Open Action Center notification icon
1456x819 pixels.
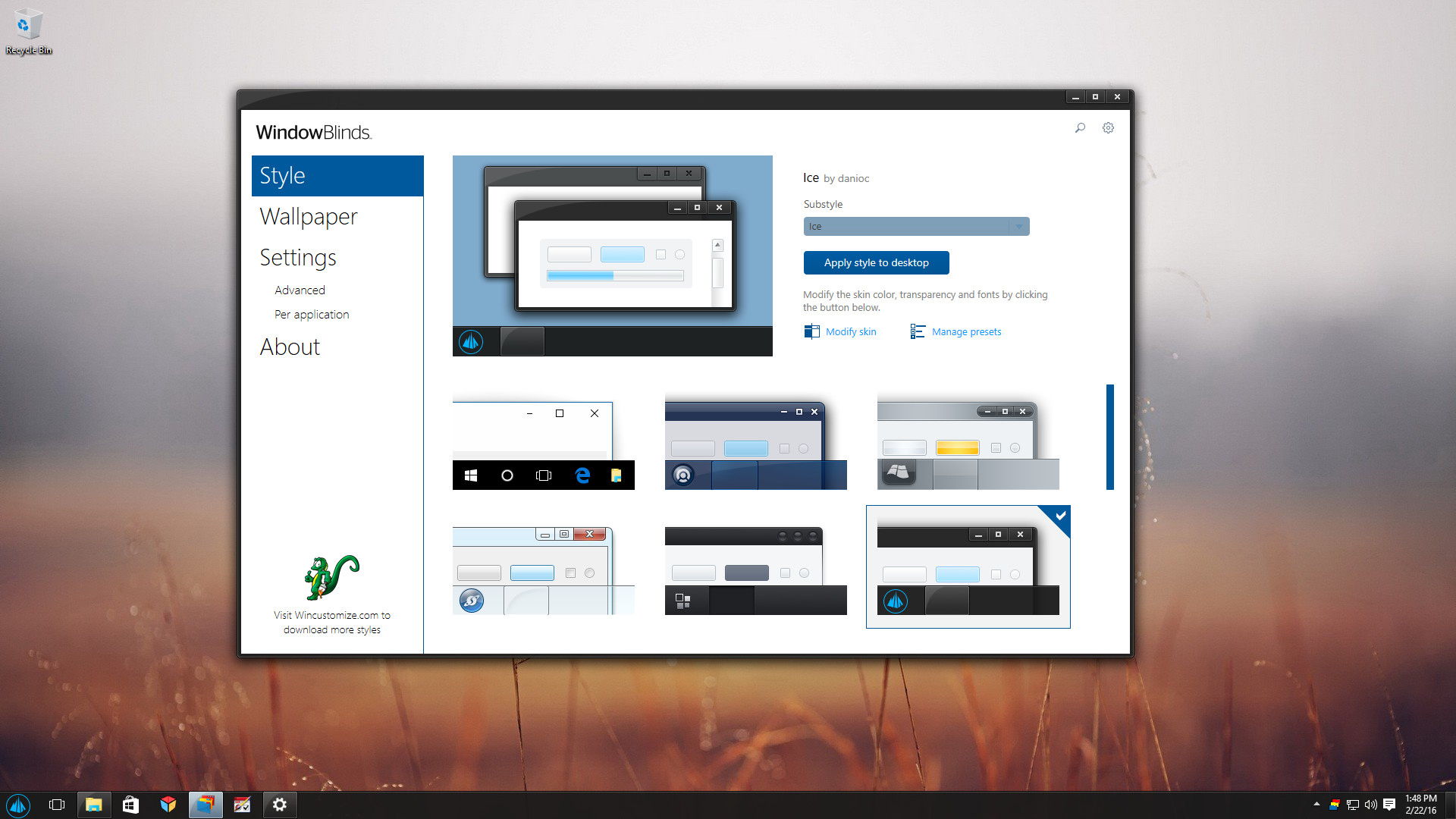pyautogui.click(x=1389, y=805)
